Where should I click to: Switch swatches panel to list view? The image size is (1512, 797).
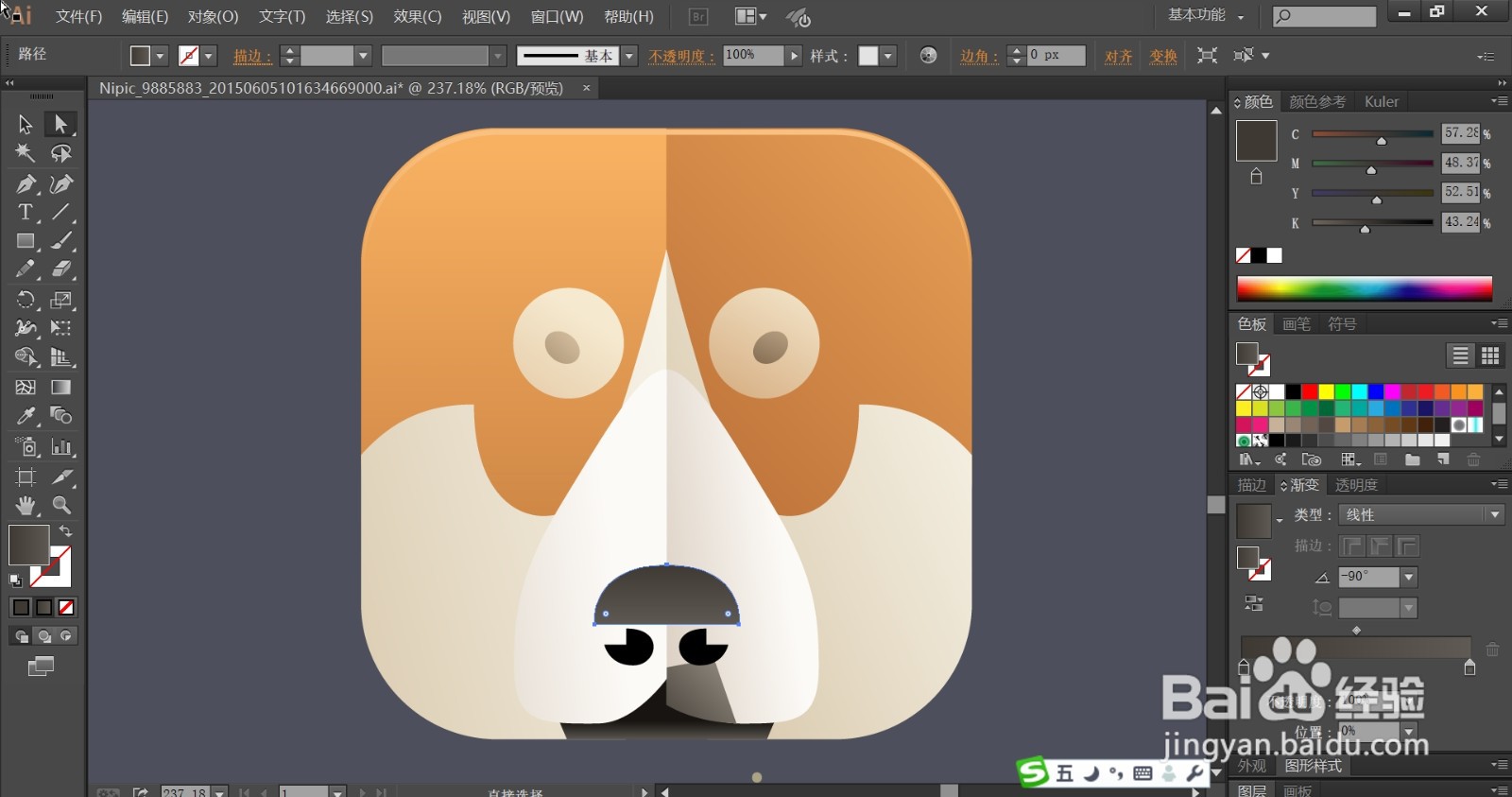click(1461, 355)
